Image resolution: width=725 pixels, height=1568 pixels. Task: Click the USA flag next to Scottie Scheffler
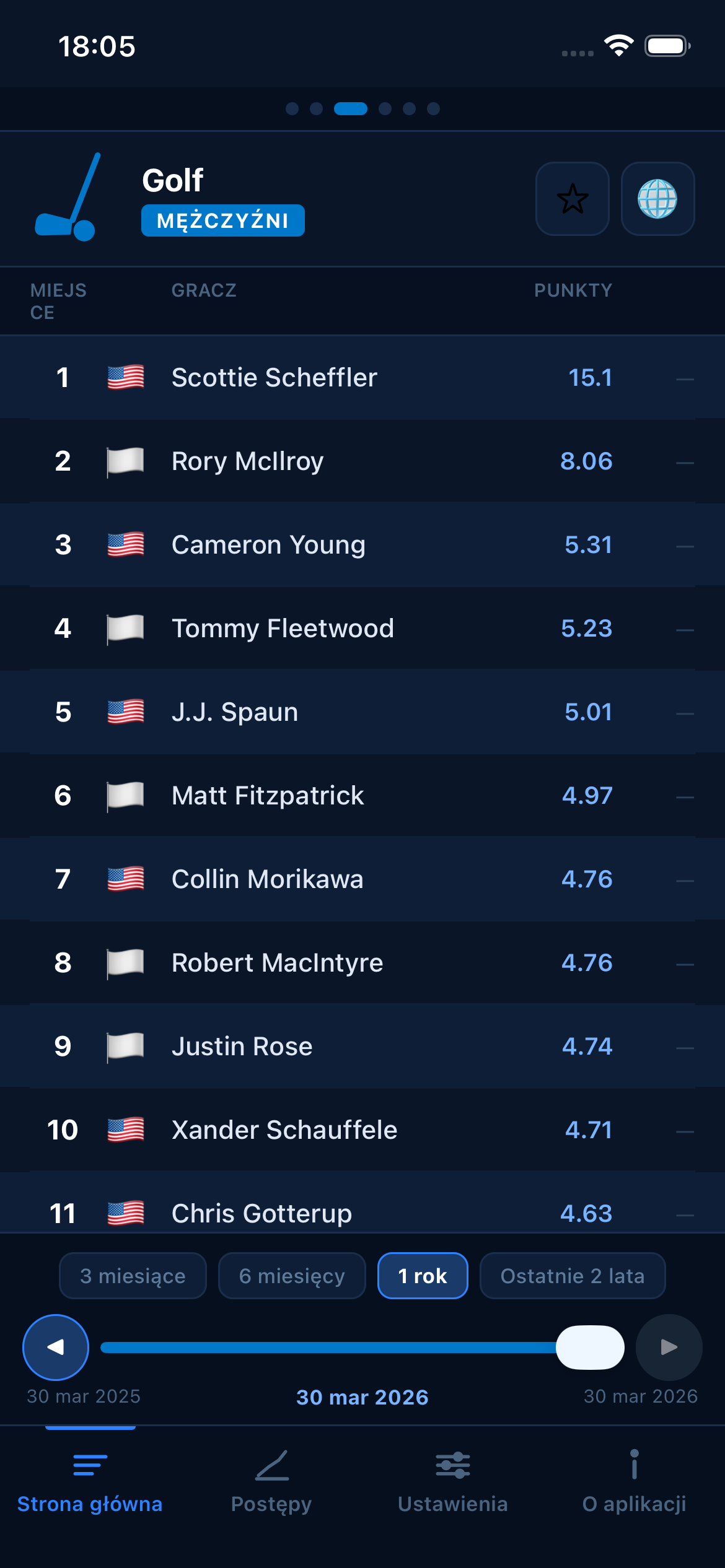coord(125,377)
